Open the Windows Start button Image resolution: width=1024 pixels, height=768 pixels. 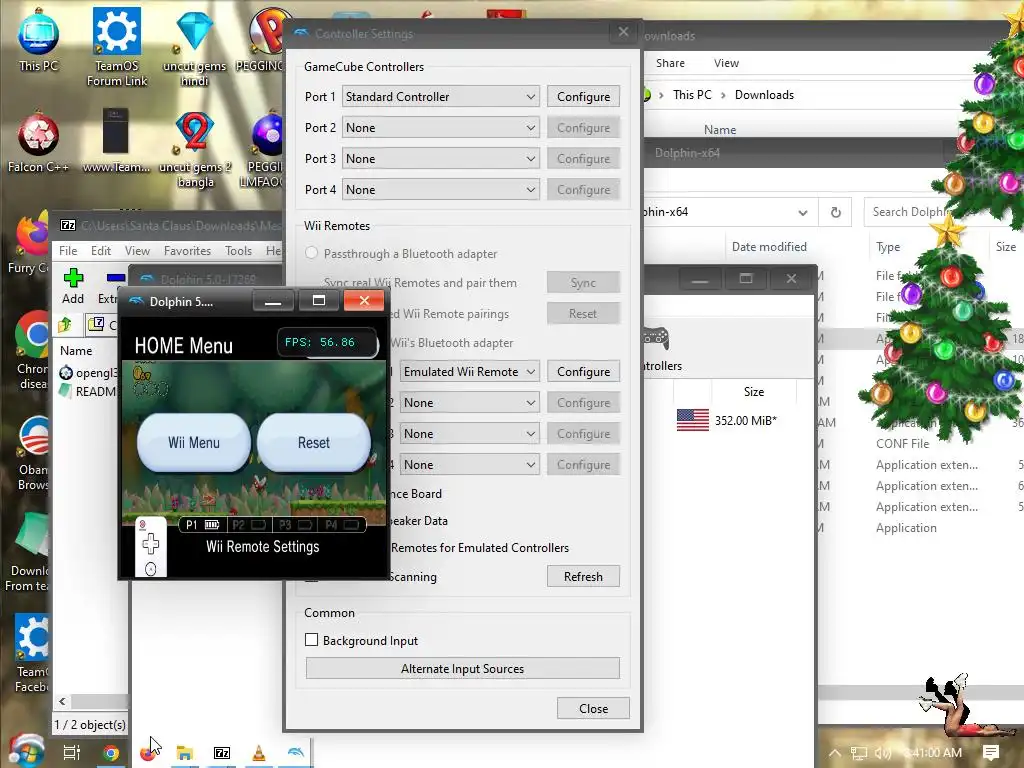point(26,752)
